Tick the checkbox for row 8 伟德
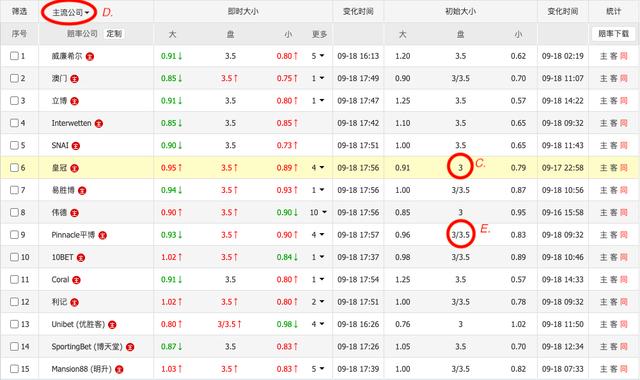 click(x=14, y=212)
